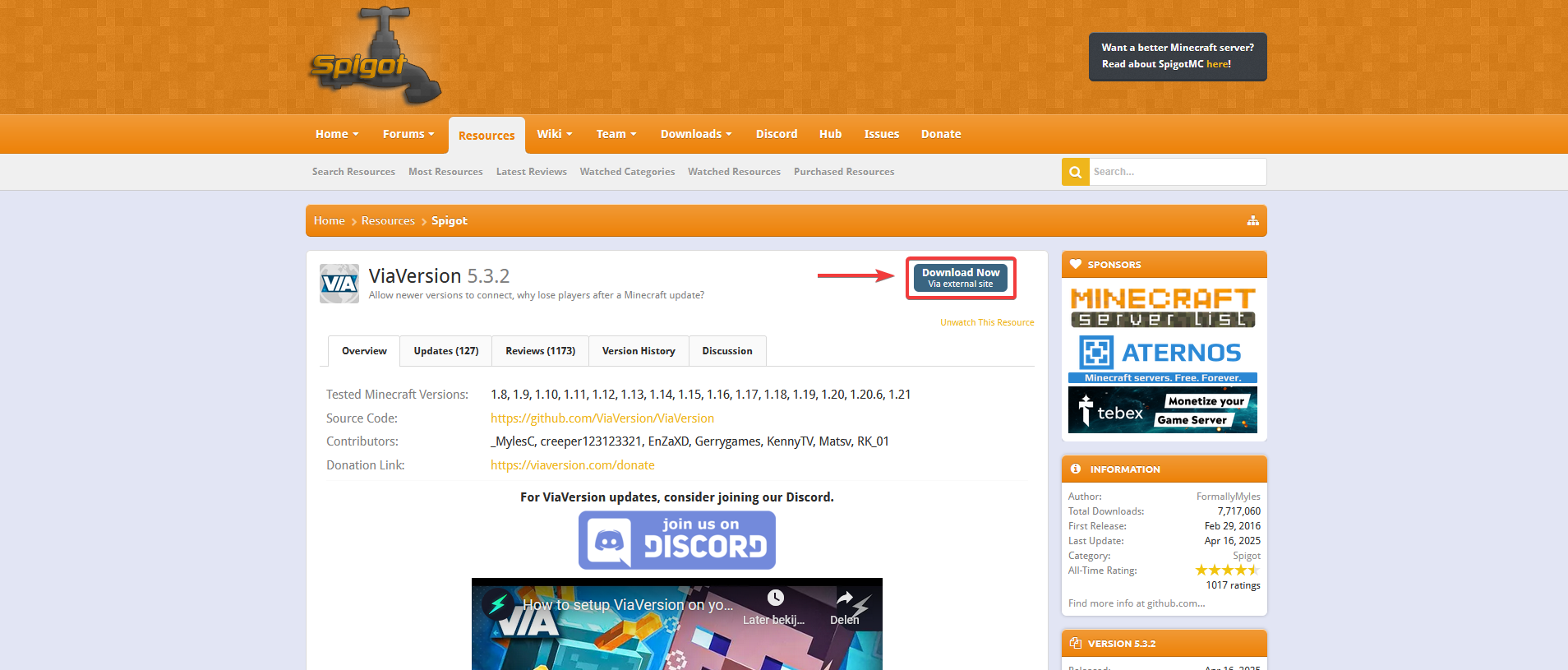Image resolution: width=1568 pixels, height=670 pixels.
Task: Open the GitHub source code link
Action: click(x=602, y=418)
